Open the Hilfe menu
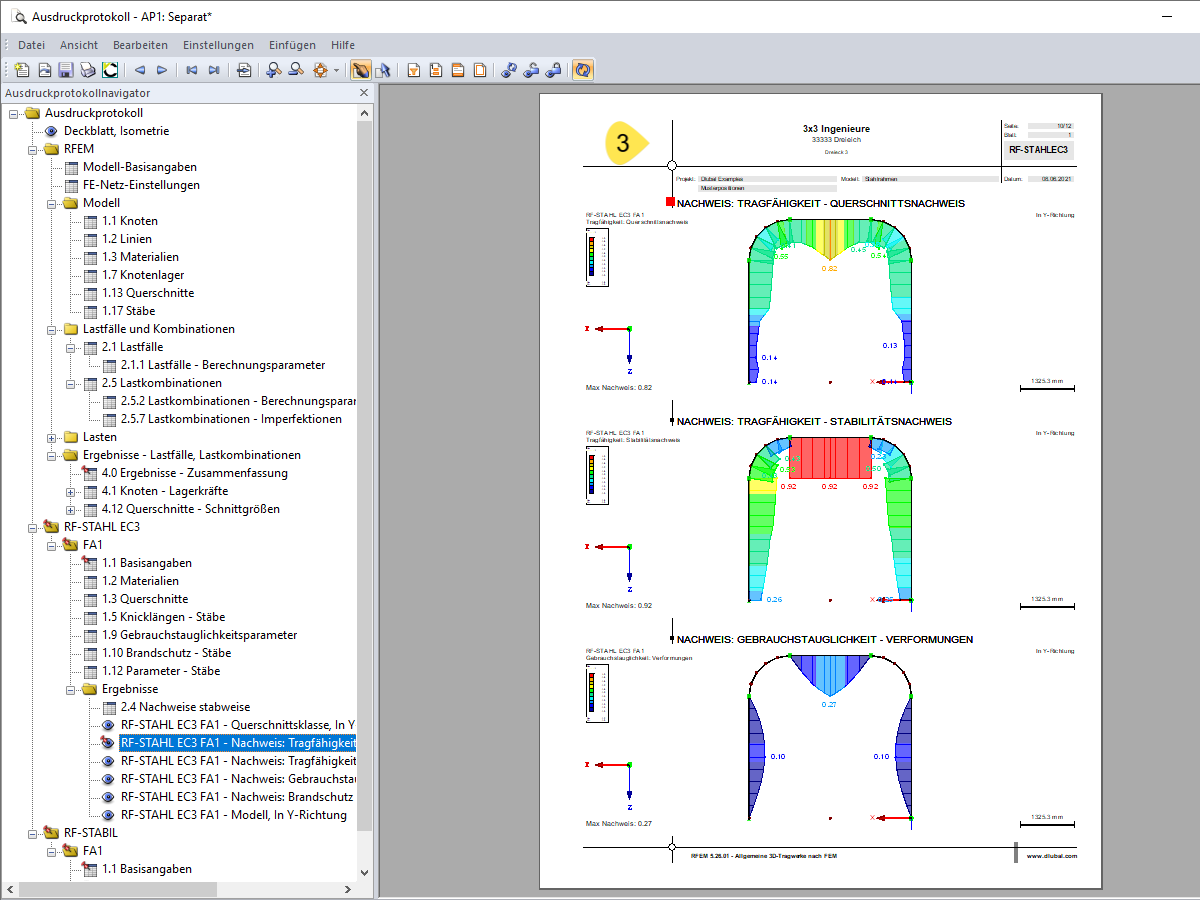The height and width of the screenshot is (900, 1200). (343, 45)
